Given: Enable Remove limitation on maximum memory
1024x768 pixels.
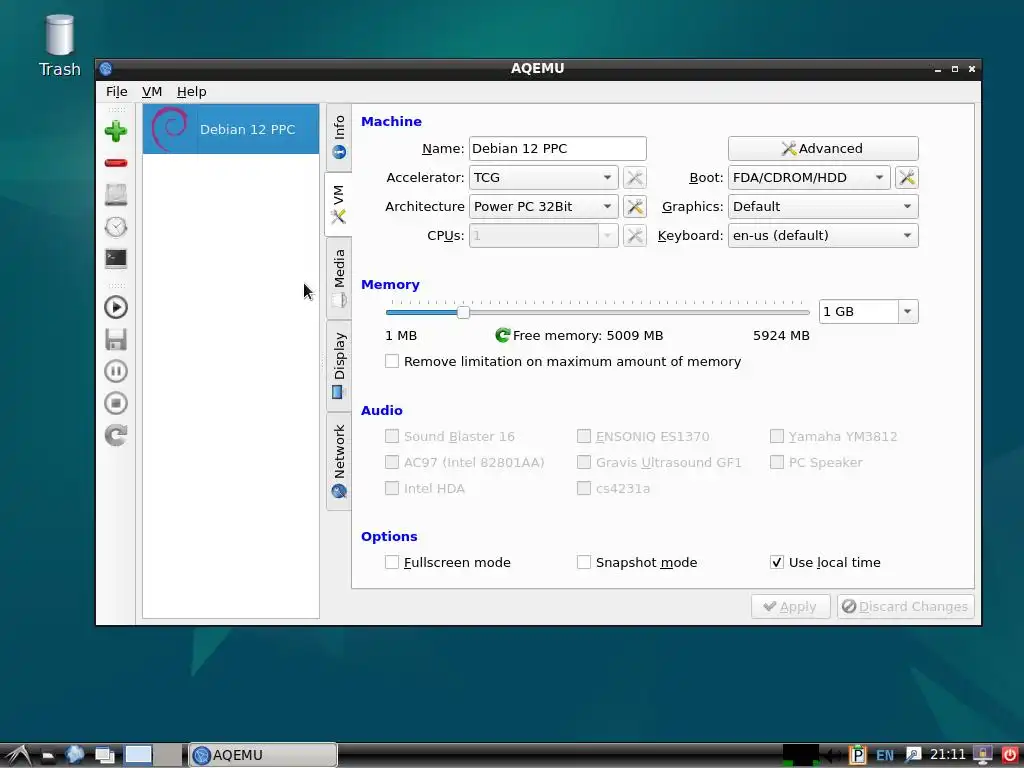Looking at the screenshot, I should point(392,361).
